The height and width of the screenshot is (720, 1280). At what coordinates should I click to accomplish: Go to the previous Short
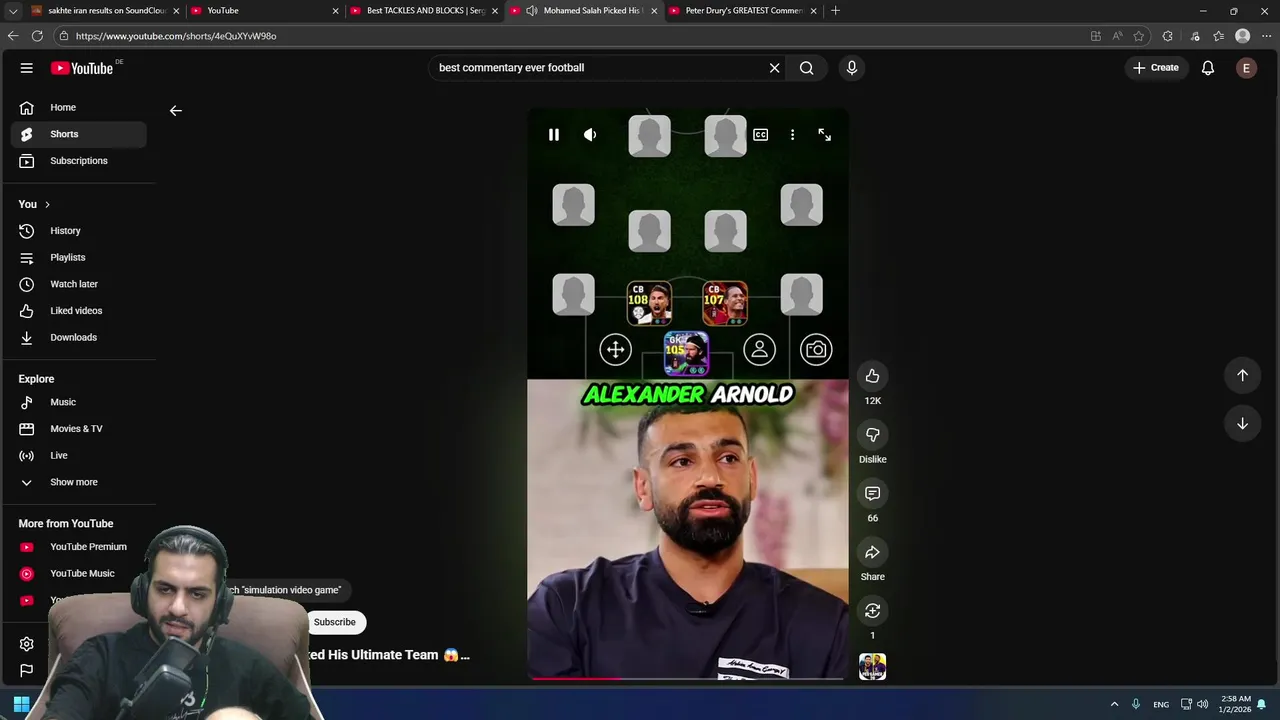(x=1243, y=375)
